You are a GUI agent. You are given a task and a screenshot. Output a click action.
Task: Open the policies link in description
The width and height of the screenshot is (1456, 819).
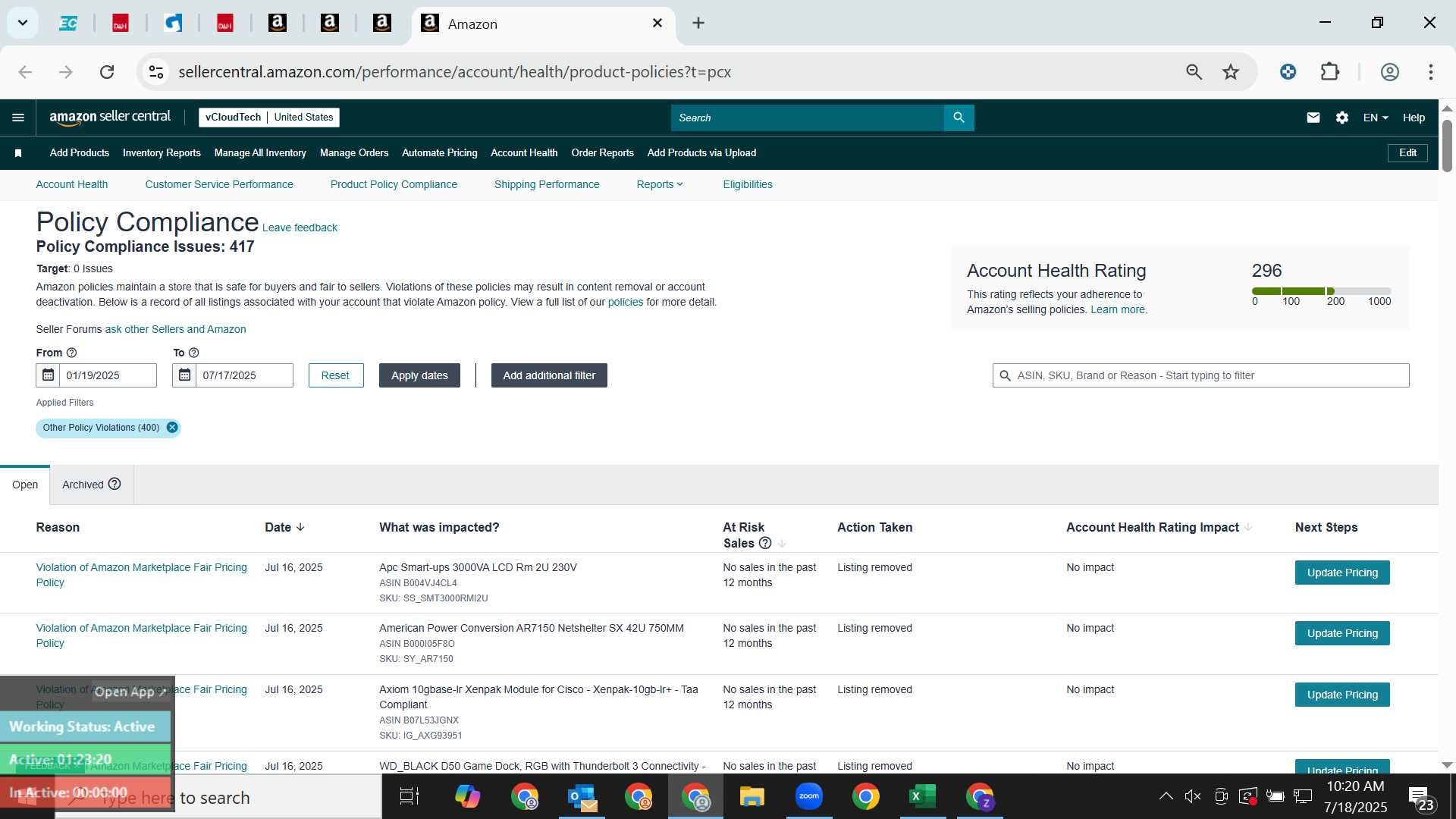click(626, 302)
